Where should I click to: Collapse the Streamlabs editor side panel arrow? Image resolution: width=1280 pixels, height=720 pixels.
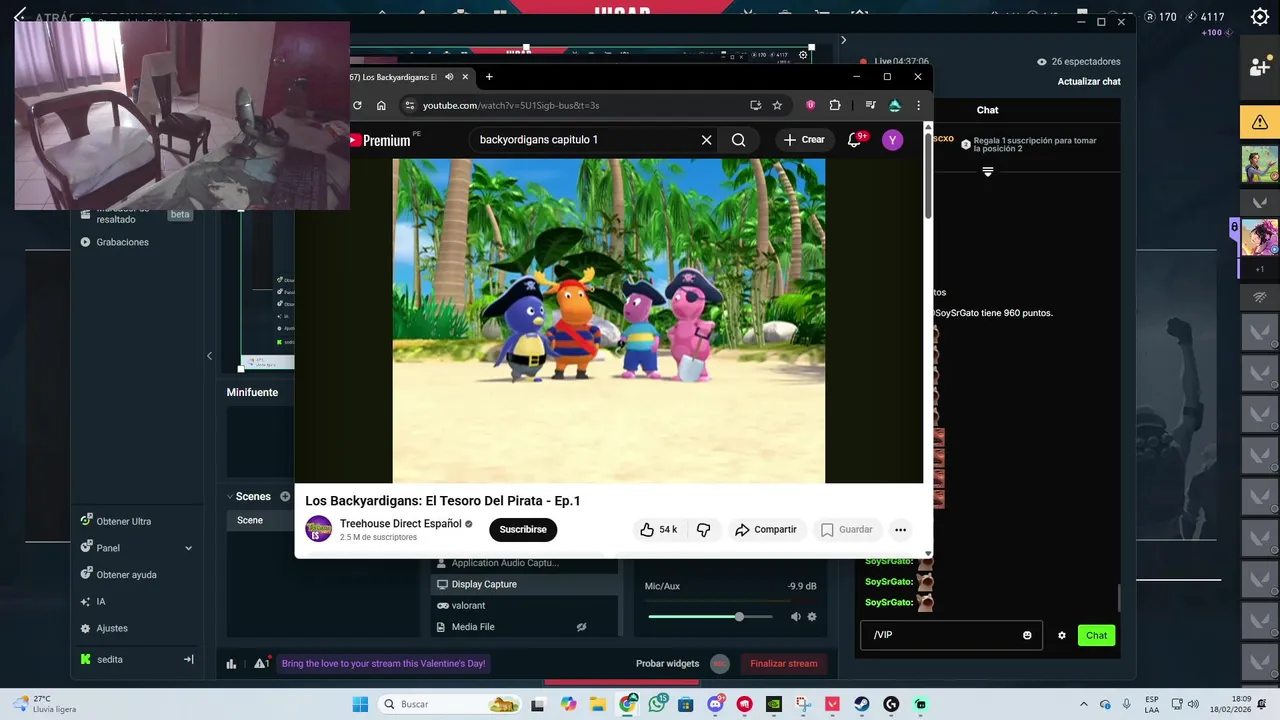(209, 356)
